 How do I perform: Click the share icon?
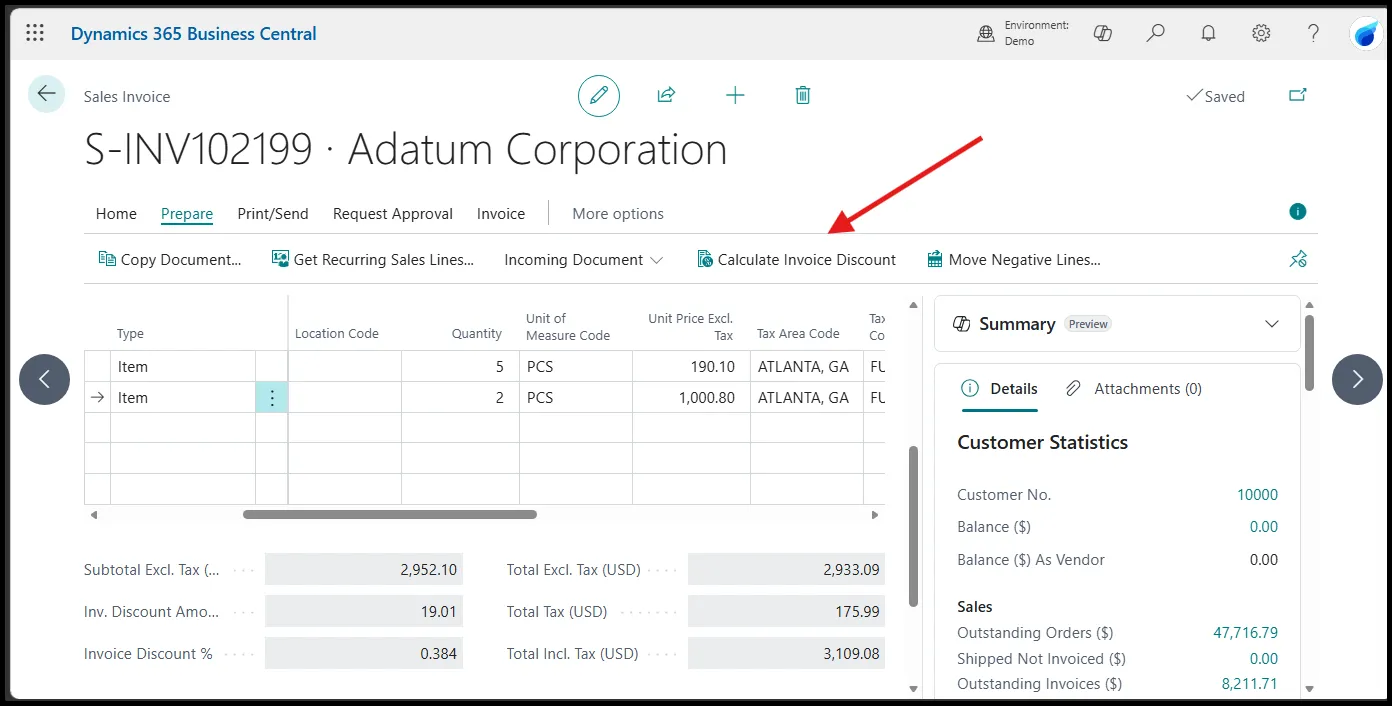(x=666, y=95)
